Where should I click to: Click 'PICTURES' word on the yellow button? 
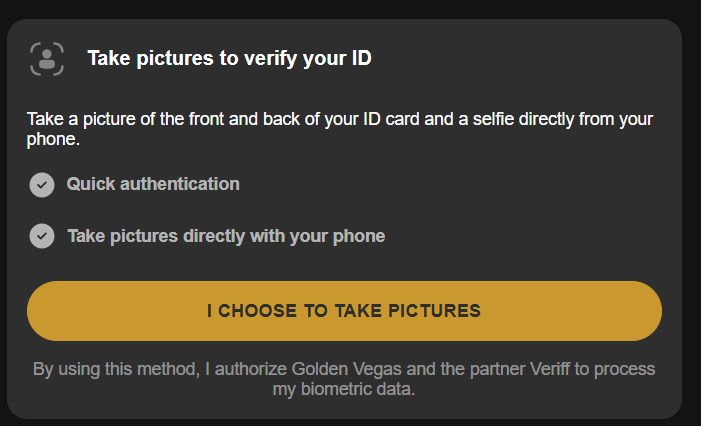click(x=434, y=311)
